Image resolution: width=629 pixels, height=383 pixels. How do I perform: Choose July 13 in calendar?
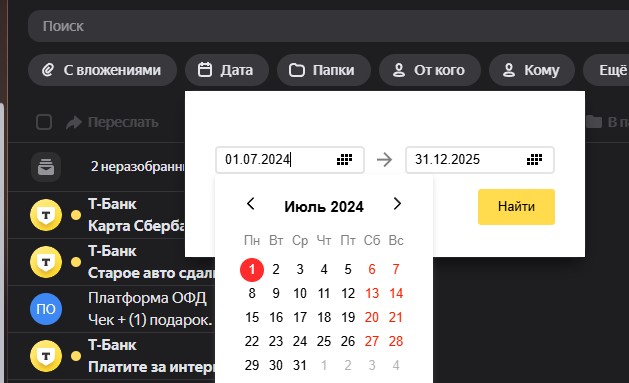click(x=372, y=294)
